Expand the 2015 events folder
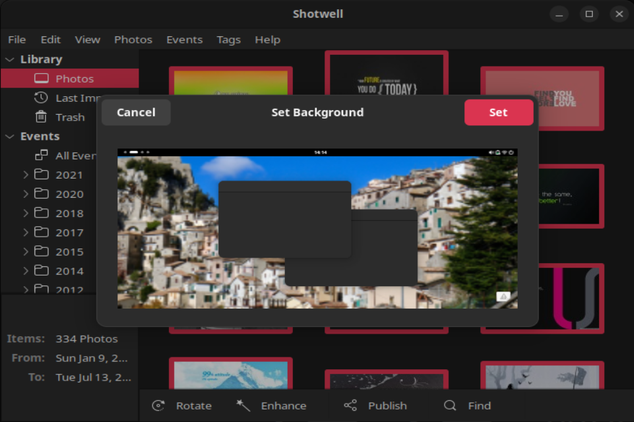This screenshot has height=422, width=634. 25,251
